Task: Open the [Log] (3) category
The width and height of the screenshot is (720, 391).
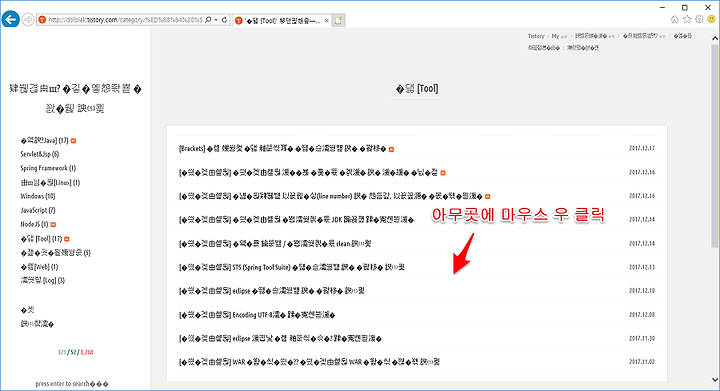Action: [x=42, y=280]
